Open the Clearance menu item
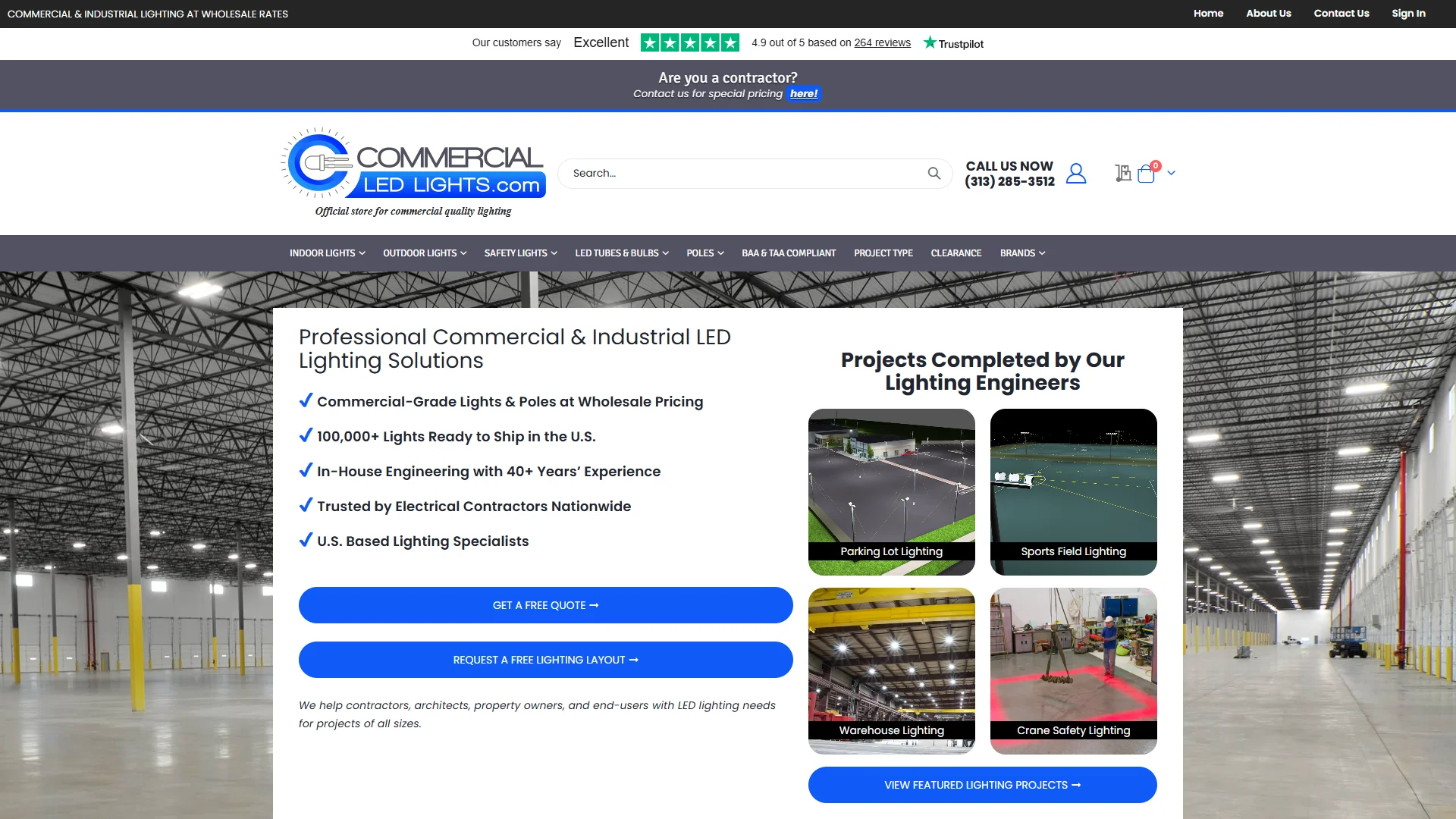The image size is (1456, 819). click(956, 253)
